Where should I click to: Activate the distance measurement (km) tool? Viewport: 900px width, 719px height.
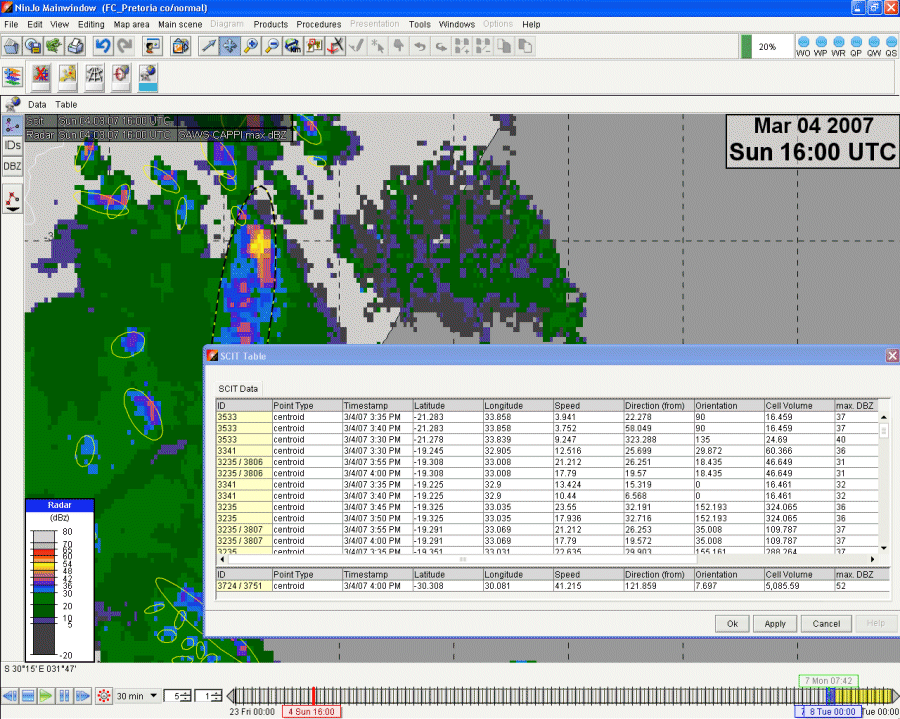click(293, 46)
